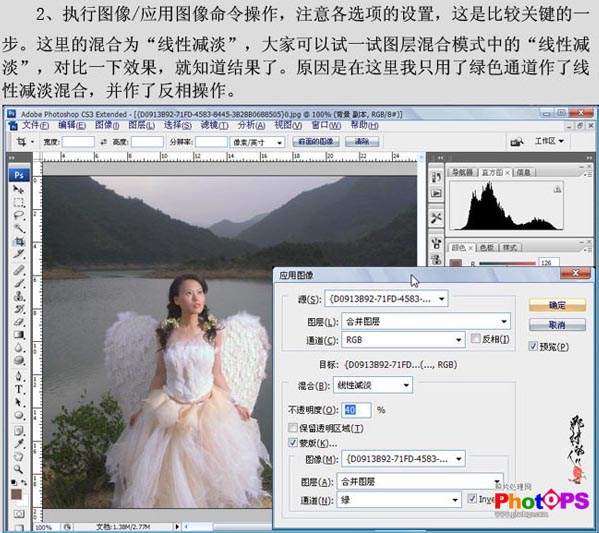Select the History Brush tool
The image size is (599, 533).
[x=18, y=309]
